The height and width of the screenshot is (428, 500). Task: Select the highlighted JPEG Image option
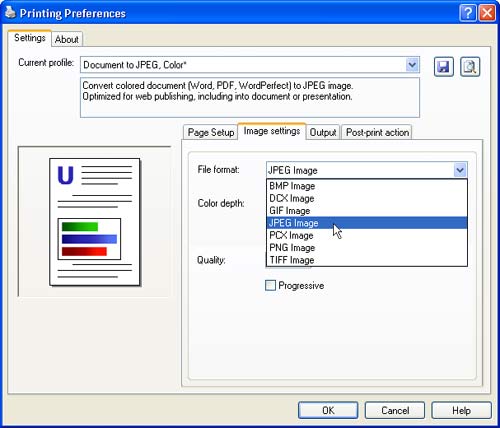[x=367, y=223]
